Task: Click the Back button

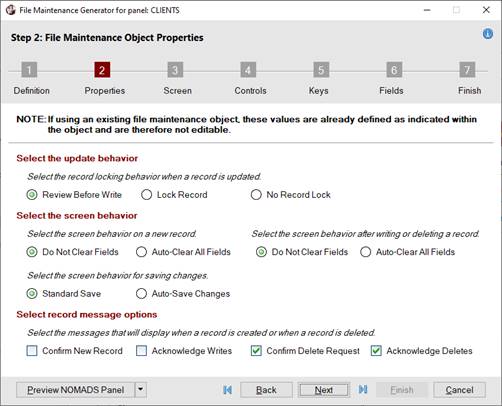Action: [x=266, y=390]
